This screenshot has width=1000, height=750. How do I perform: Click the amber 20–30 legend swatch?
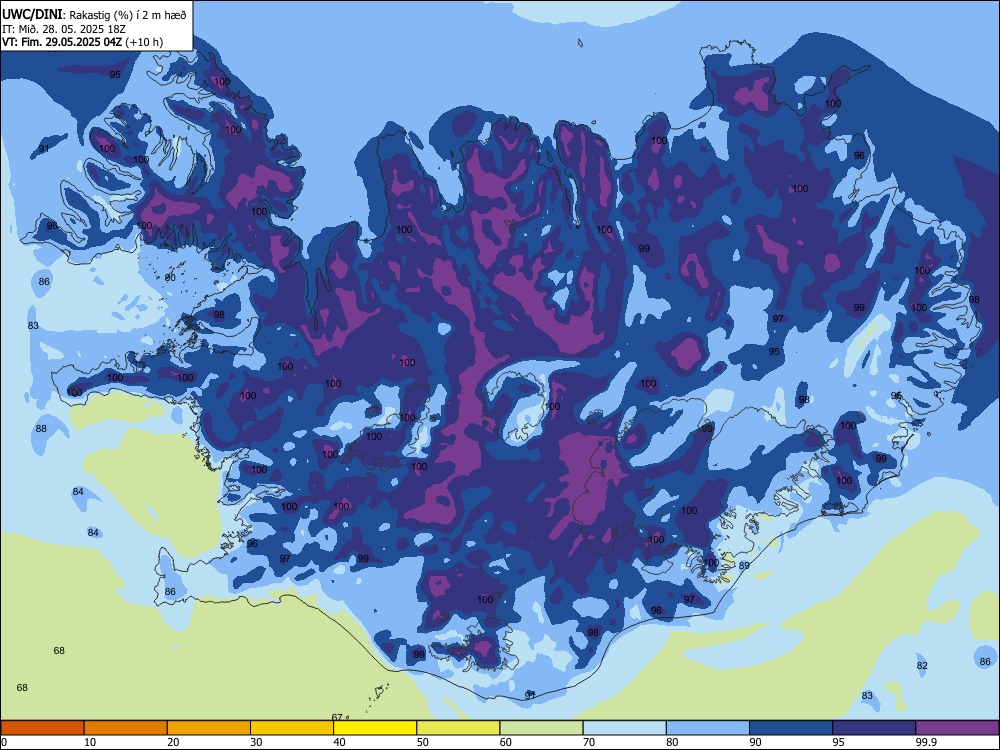209,728
